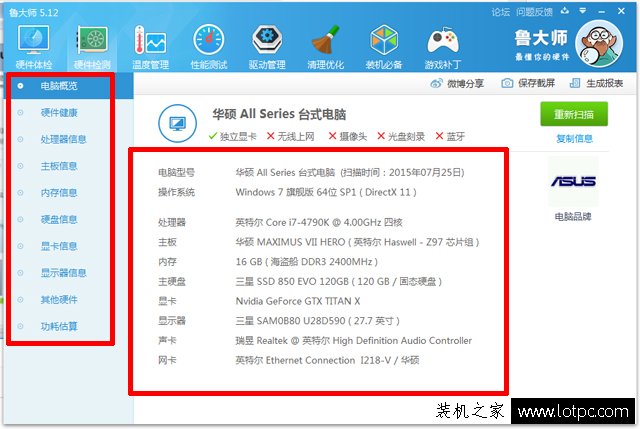Launch 性能测试 performance test icon
This screenshot has width=640, height=429.
point(209,47)
